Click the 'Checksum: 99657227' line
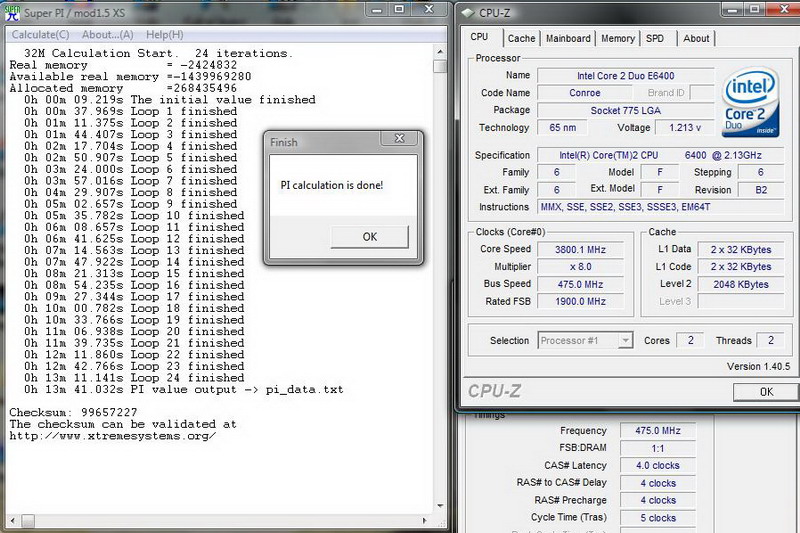Screen dimensions: 800x533 [73, 412]
